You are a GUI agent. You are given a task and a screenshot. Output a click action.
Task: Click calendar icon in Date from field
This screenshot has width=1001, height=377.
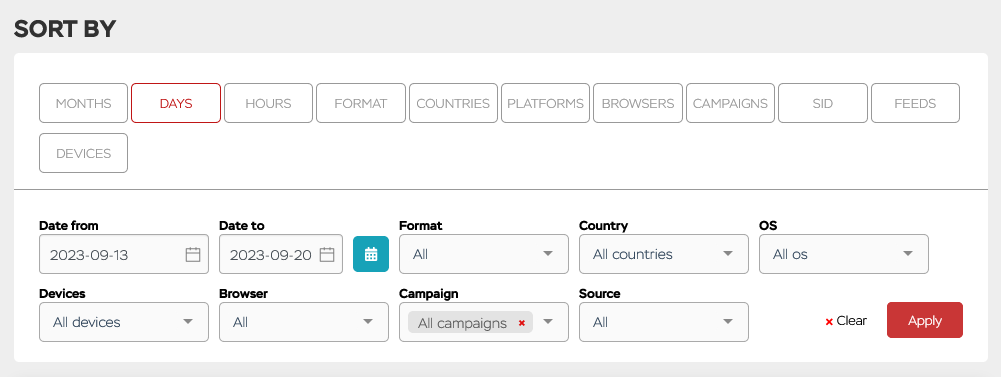(x=193, y=255)
